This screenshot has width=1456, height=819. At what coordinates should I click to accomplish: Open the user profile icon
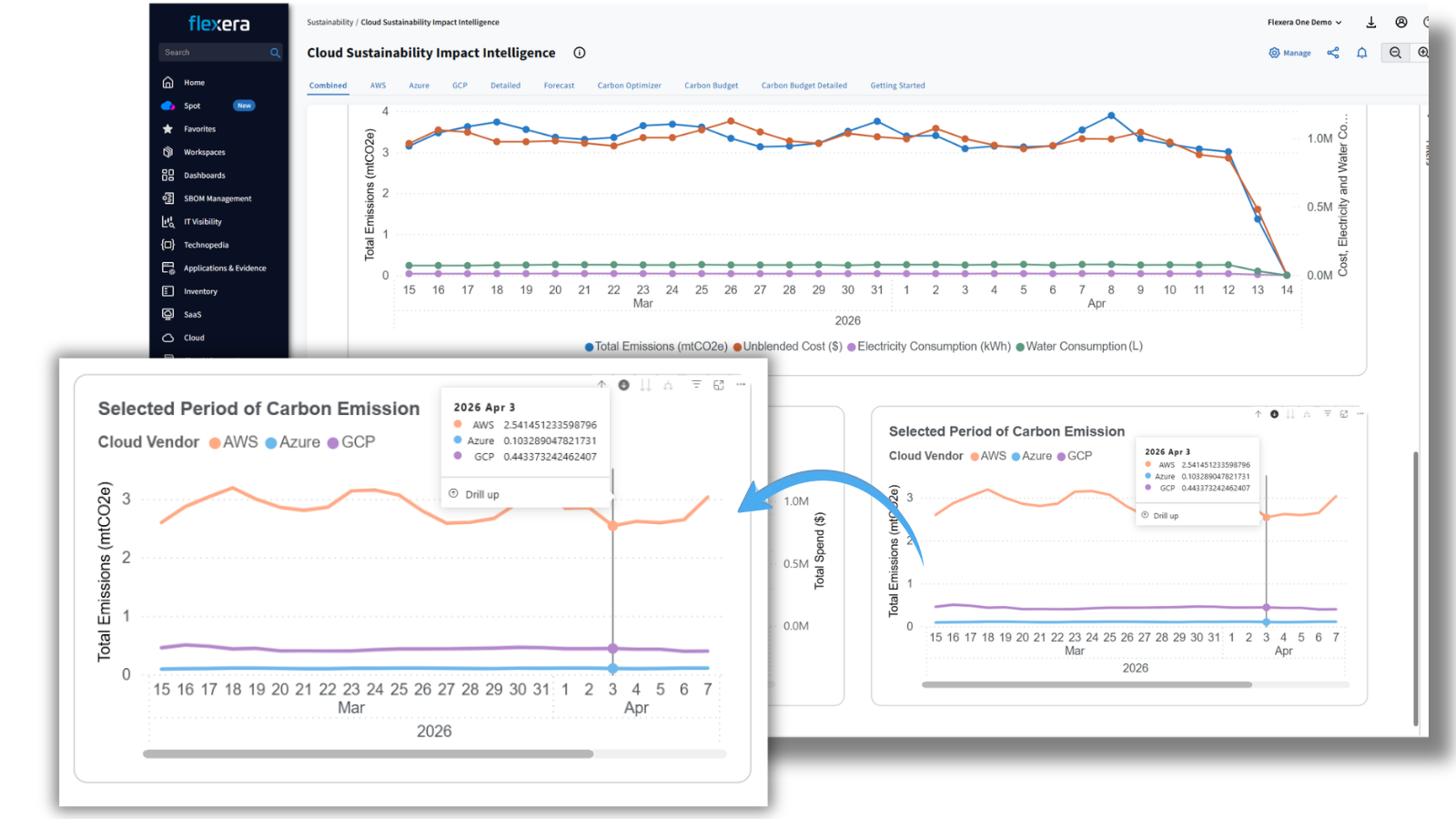click(x=1401, y=23)
